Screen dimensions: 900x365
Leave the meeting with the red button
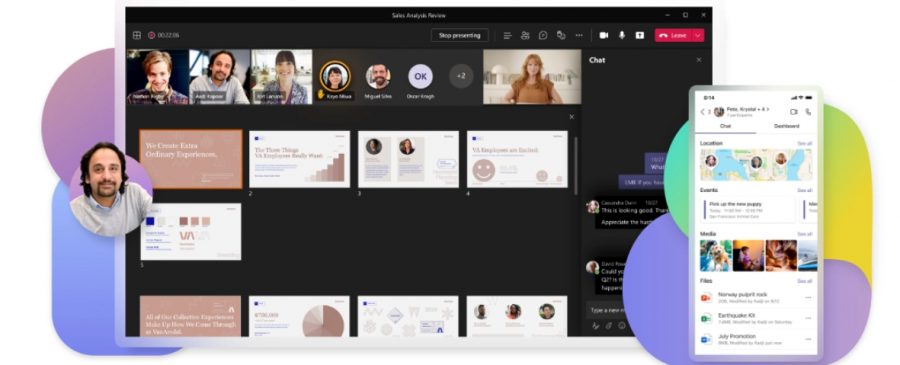[x=673, y=35]
